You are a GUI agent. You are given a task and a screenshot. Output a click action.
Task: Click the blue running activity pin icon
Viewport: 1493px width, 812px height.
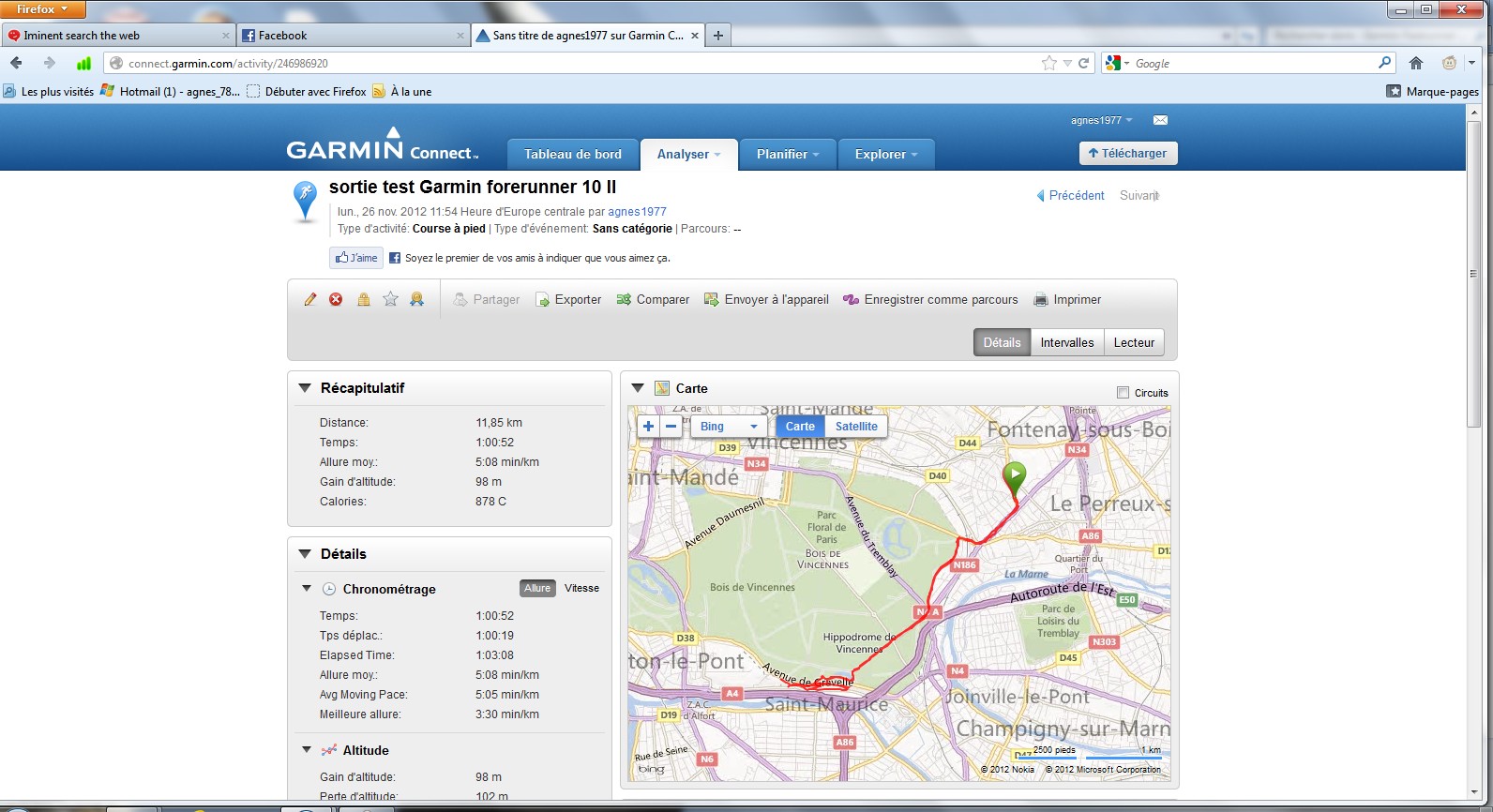305,201
